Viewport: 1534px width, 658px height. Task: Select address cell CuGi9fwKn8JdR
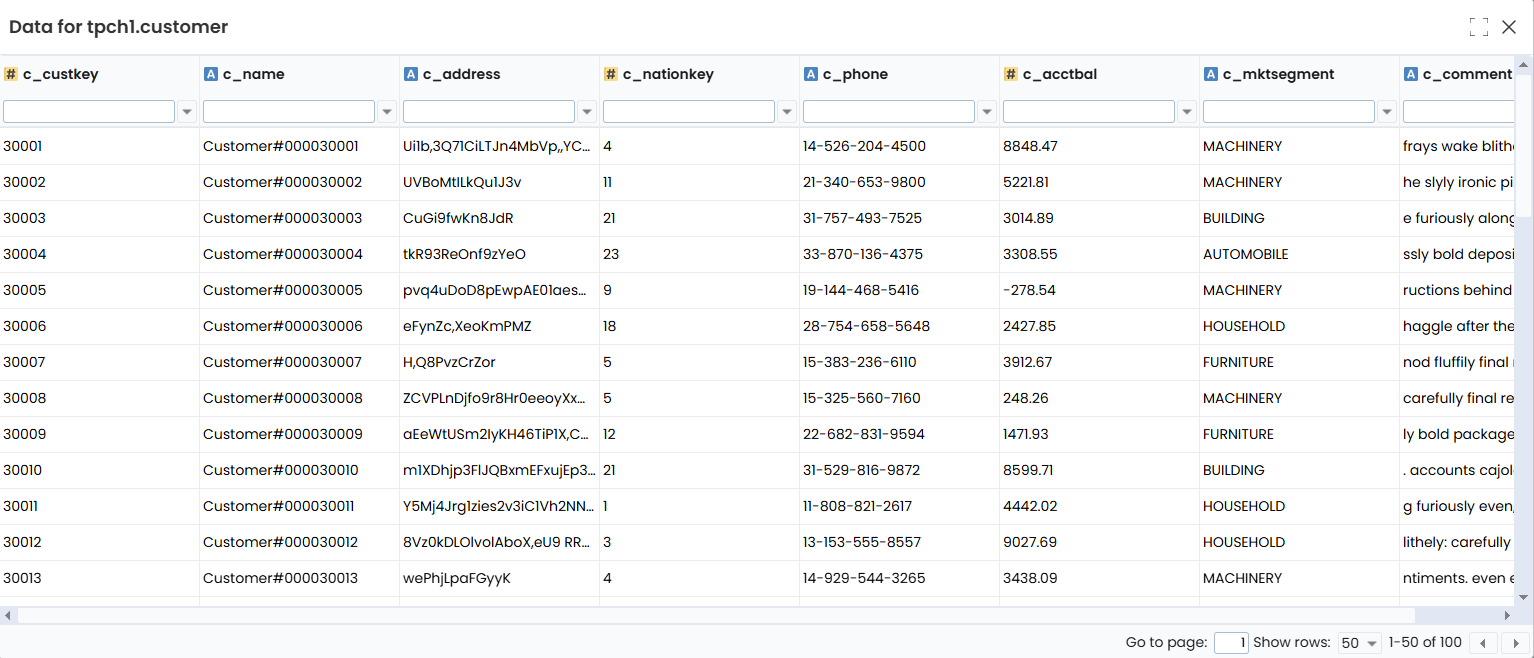coord(500,218)
